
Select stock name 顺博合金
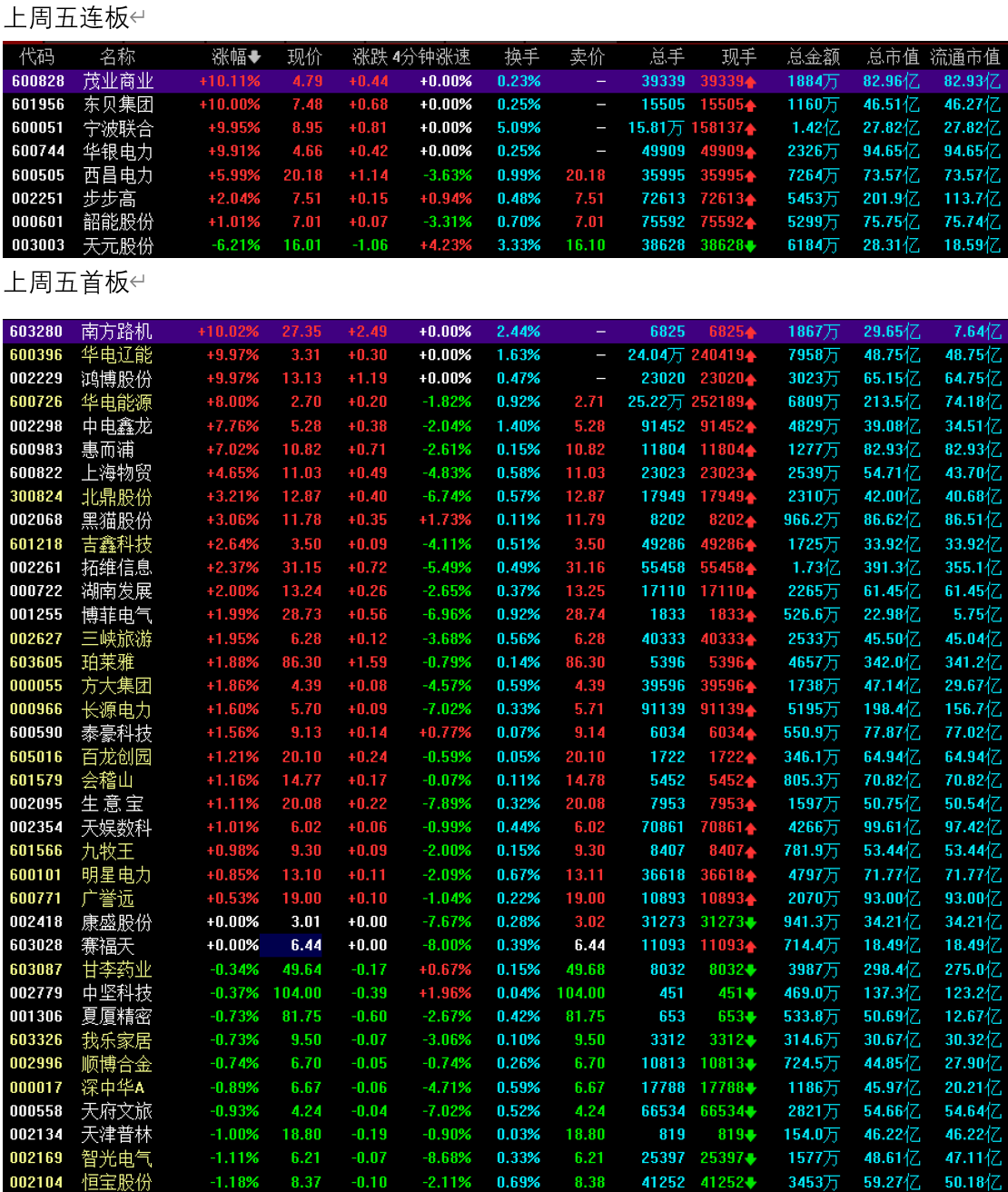point(117,1064)
